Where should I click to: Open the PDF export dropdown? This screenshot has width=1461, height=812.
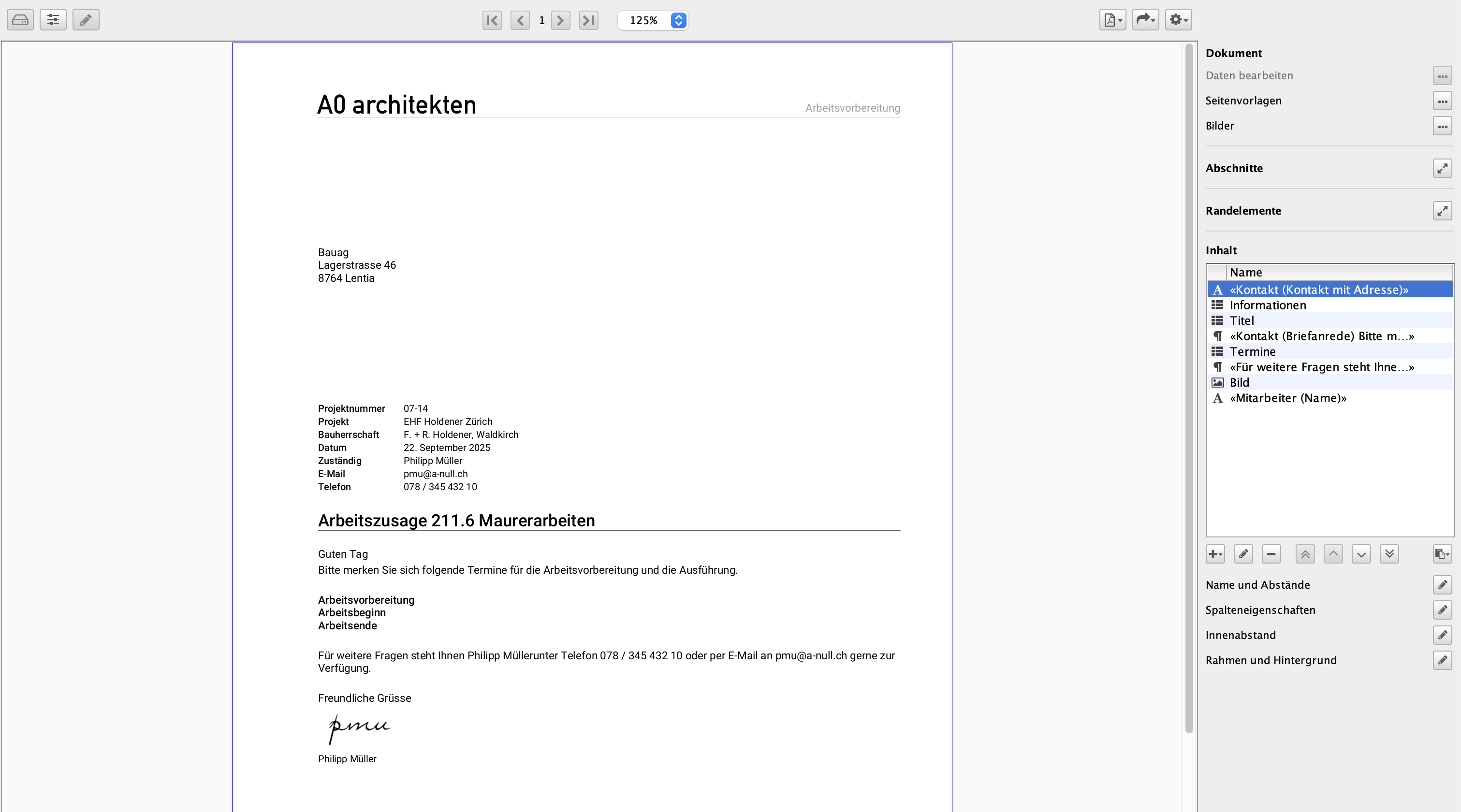tap(1112, 20)
